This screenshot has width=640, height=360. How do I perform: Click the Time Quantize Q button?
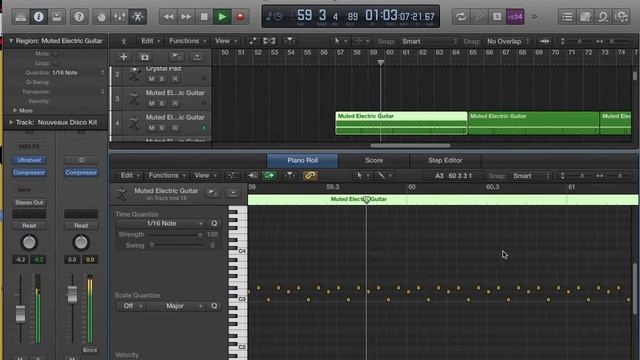click(214, 224)
